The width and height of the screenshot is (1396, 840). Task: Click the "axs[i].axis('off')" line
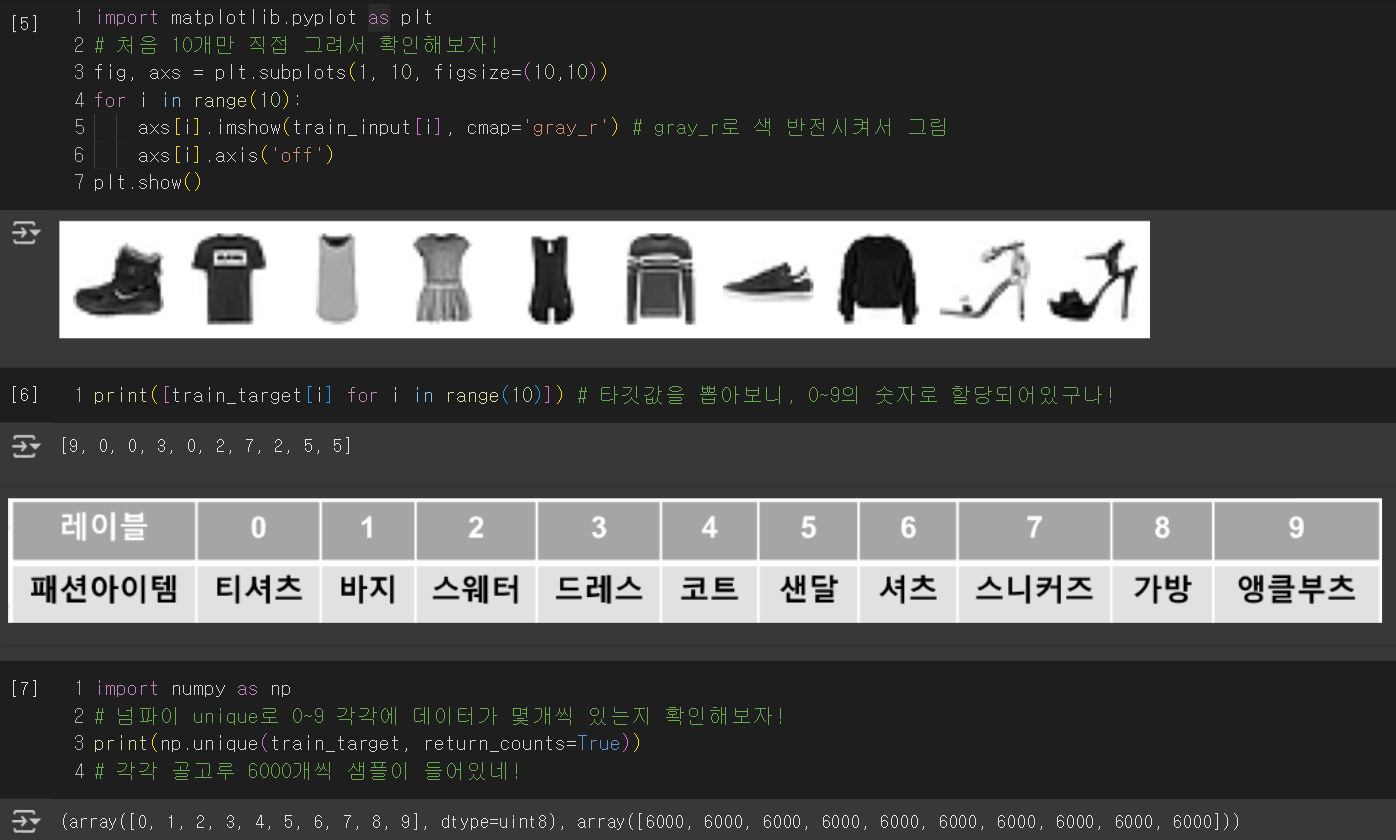[x=236, y=155]
